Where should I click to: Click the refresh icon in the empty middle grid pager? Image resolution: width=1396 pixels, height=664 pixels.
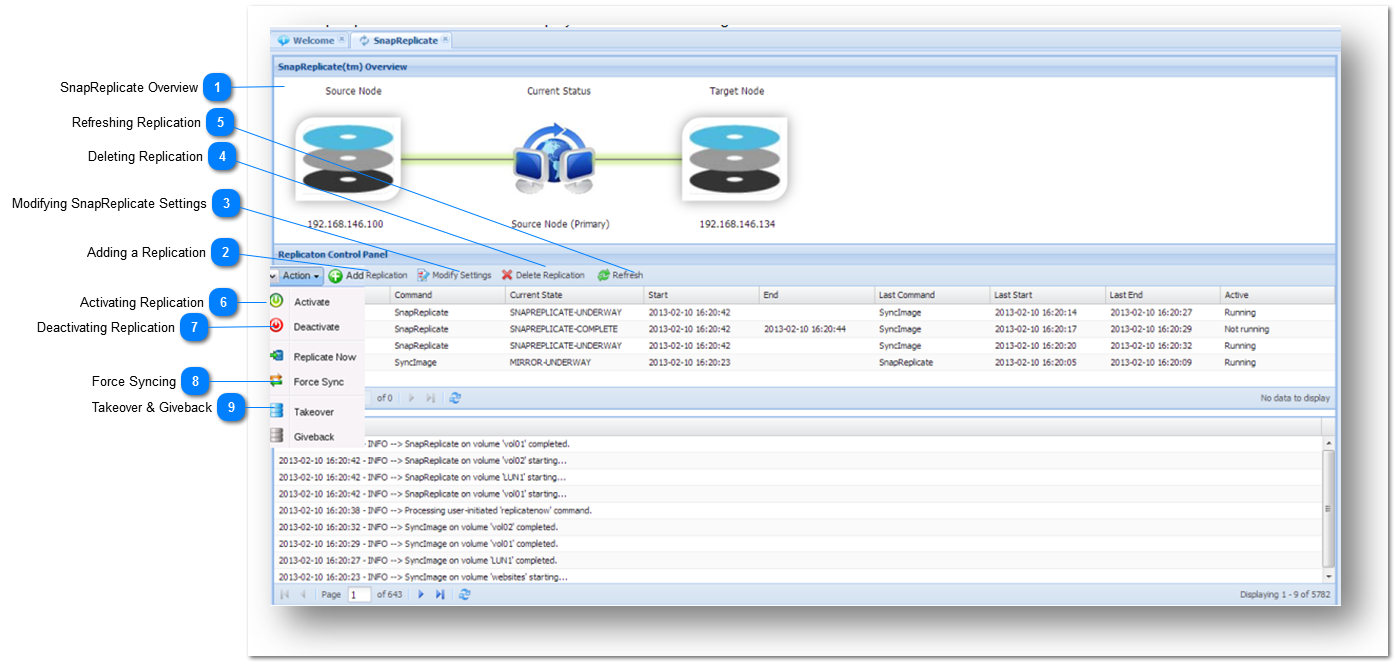pyautogui.click(x=456, y=398)
